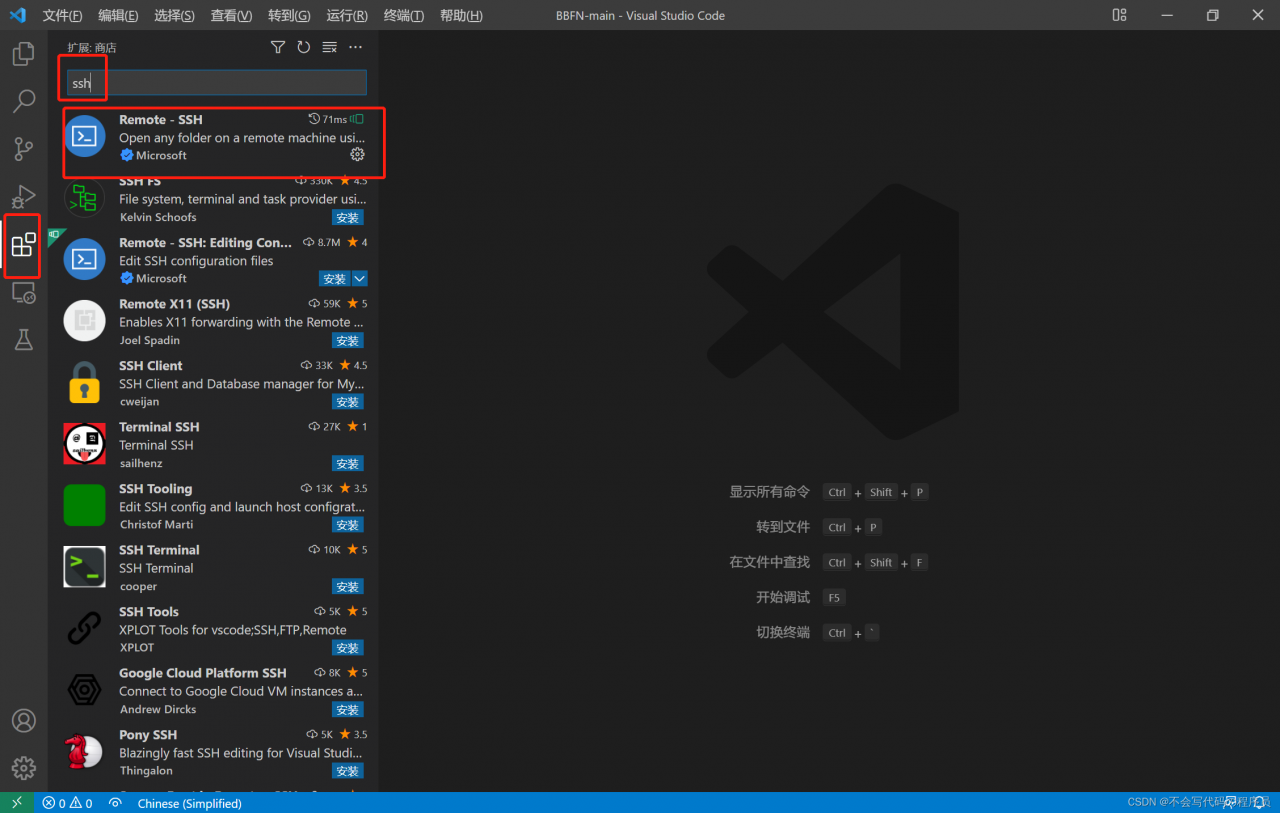Select the Google Cloud Platform SSH title
This screenshot has width=1280, height=813.
(203, 673)
